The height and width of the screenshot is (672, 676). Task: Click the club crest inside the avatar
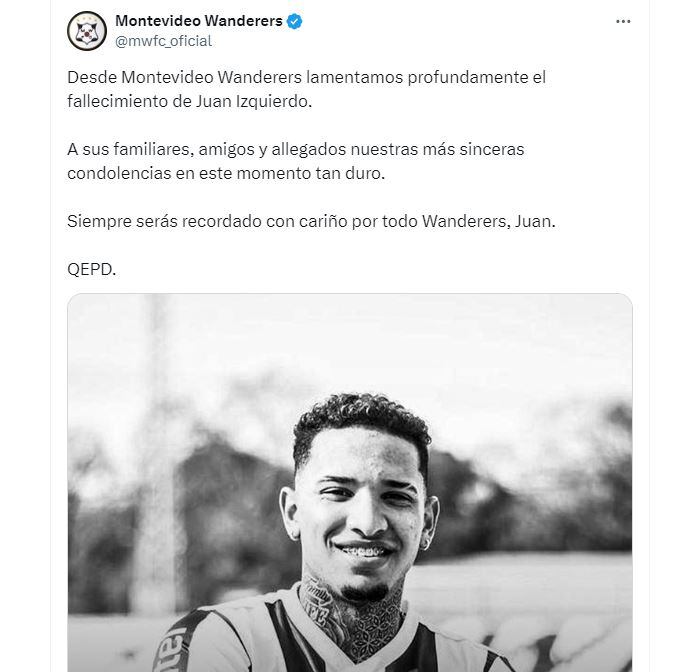tap(88, 32)
